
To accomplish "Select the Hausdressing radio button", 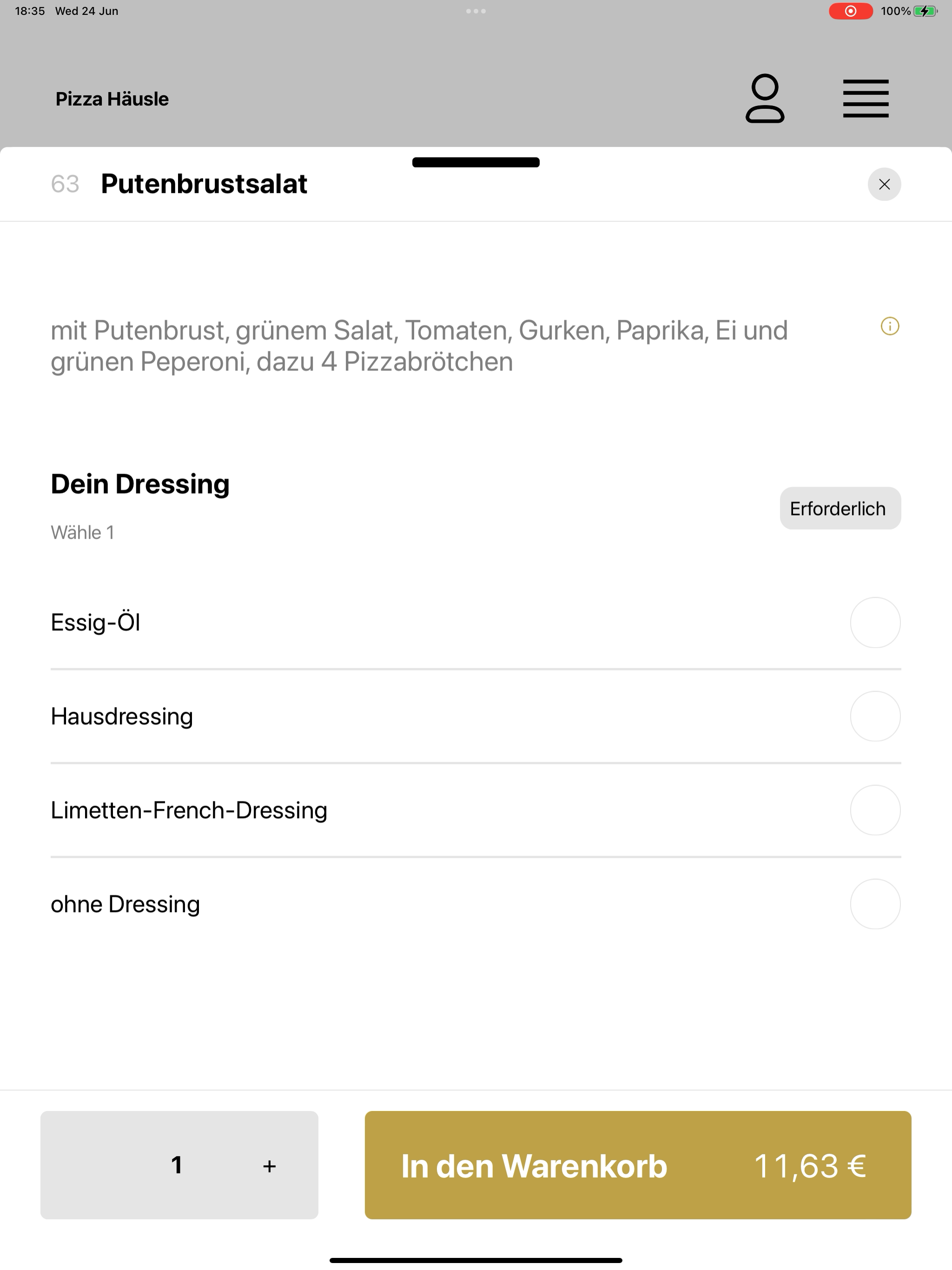I will [875, 716].
